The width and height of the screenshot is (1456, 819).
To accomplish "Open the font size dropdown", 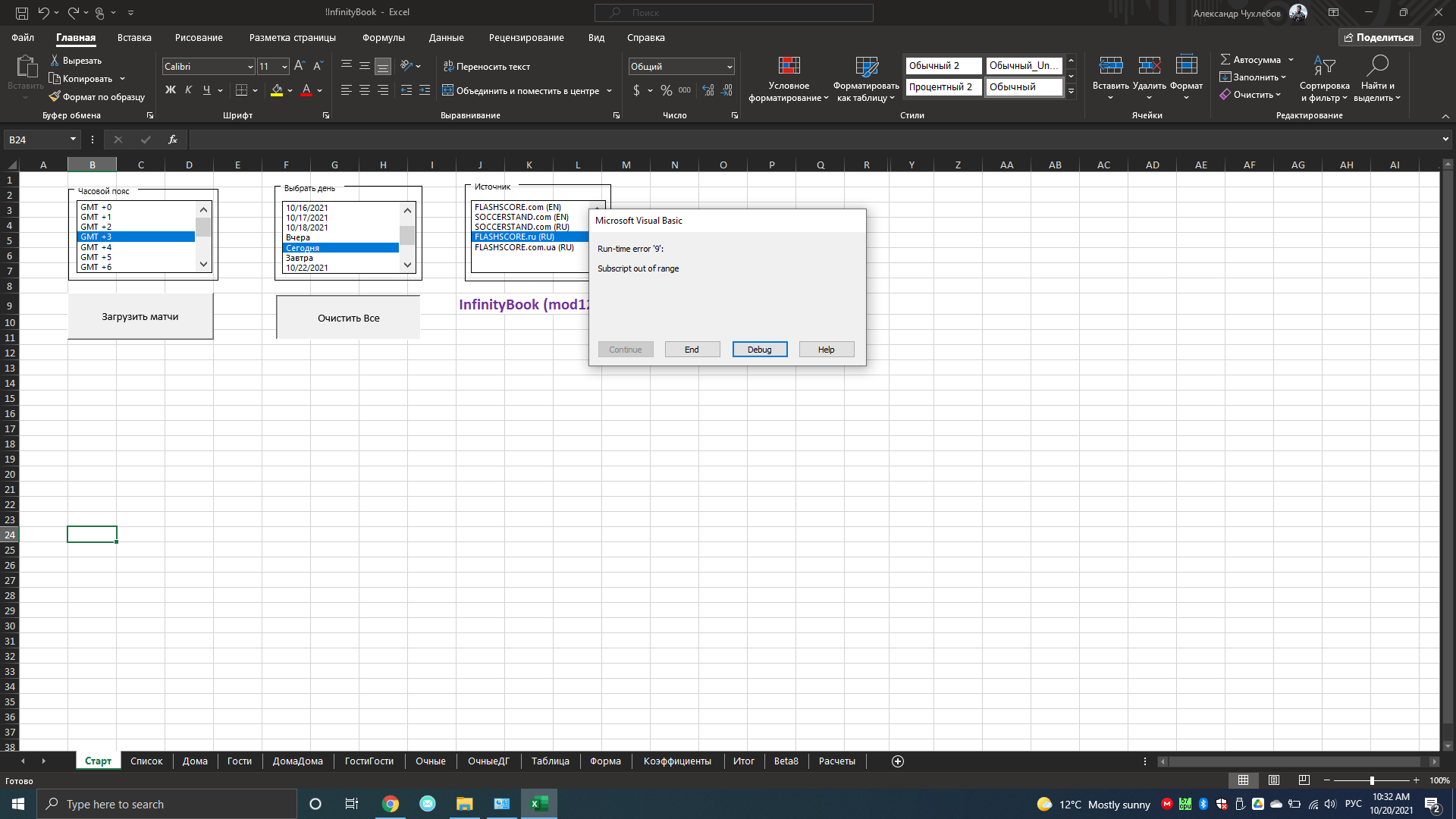I will point(284,67).
